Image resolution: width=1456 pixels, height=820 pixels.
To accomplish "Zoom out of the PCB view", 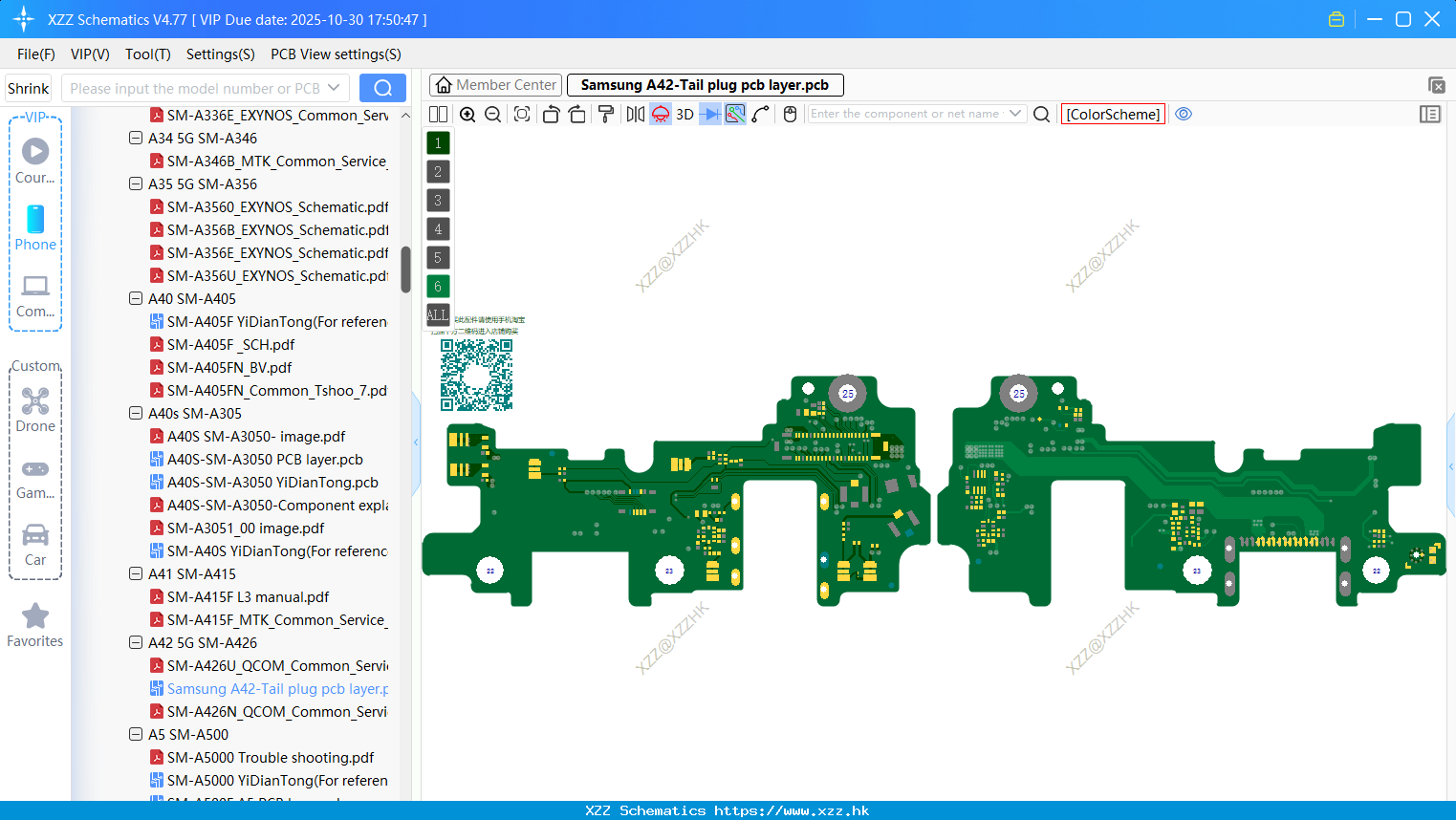I will click(492, 114).
